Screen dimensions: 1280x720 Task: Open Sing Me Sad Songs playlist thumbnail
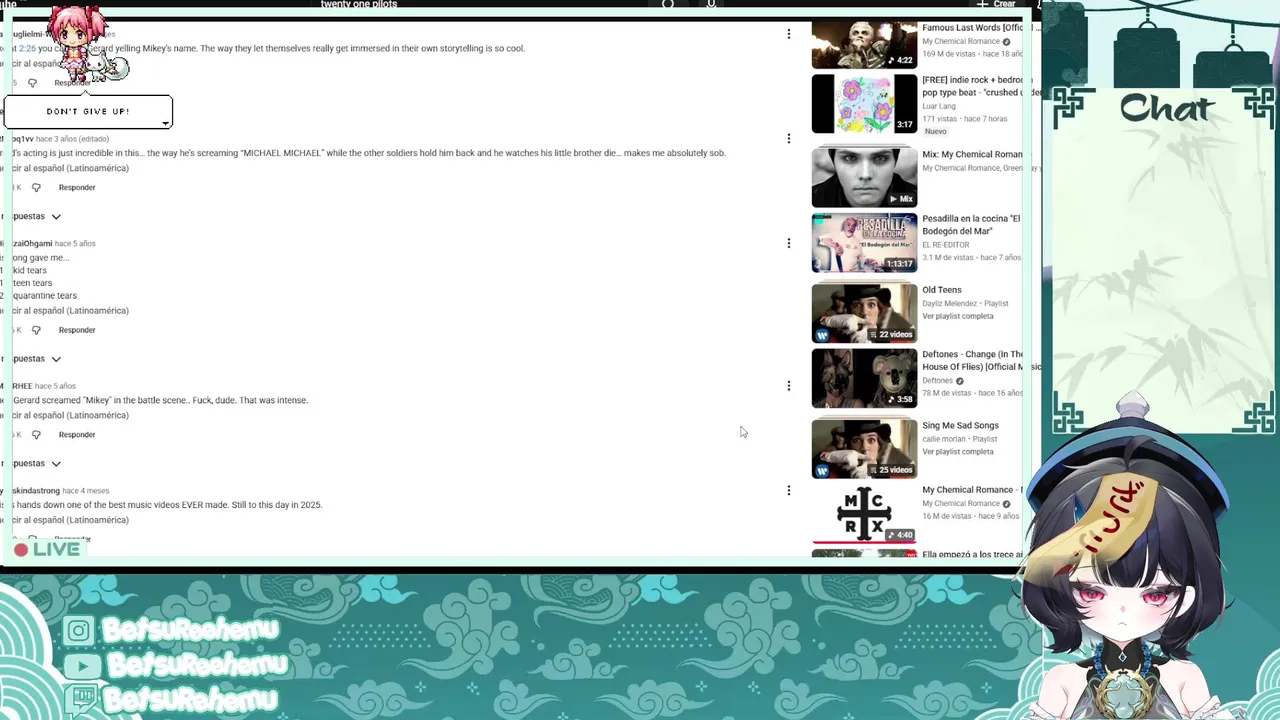tap(864, 449)
